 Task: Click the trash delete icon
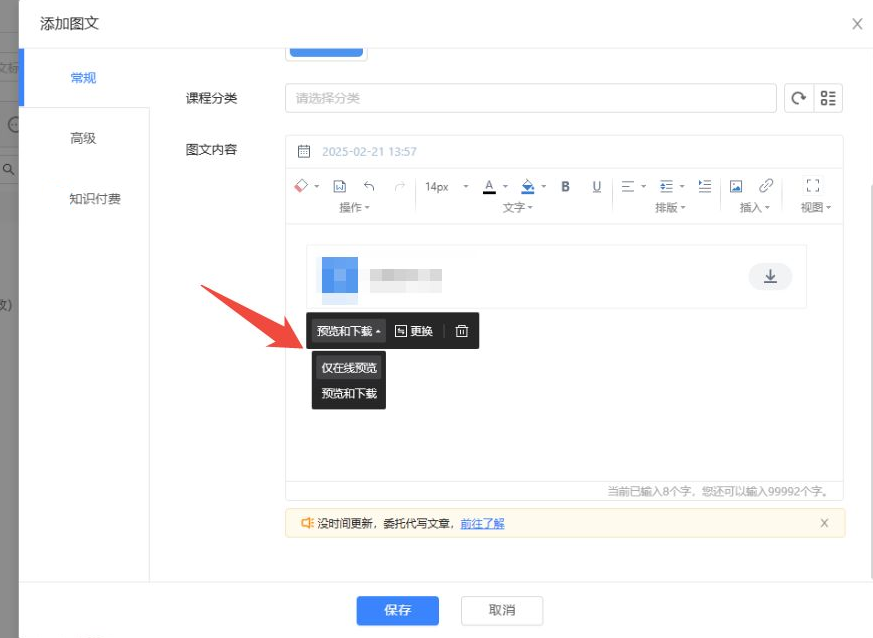pyautogui.click(x=462, y=331)
